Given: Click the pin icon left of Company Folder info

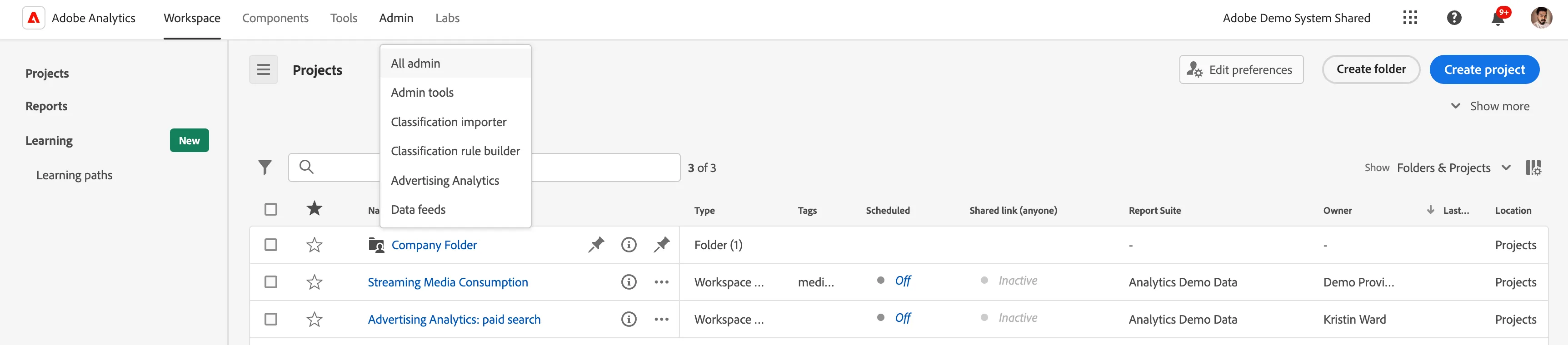Looking at the screenshot, I should 596,245.
